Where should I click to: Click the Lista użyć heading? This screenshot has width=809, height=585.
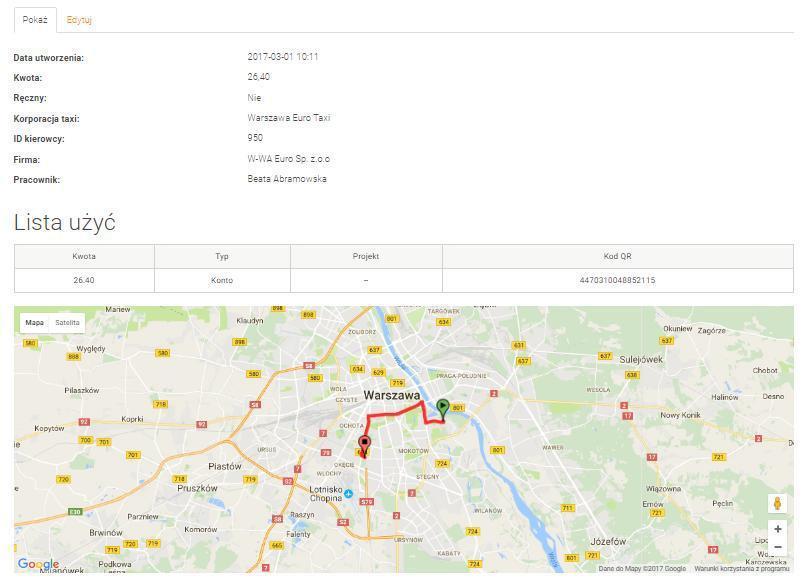click(x=64, y=223)
